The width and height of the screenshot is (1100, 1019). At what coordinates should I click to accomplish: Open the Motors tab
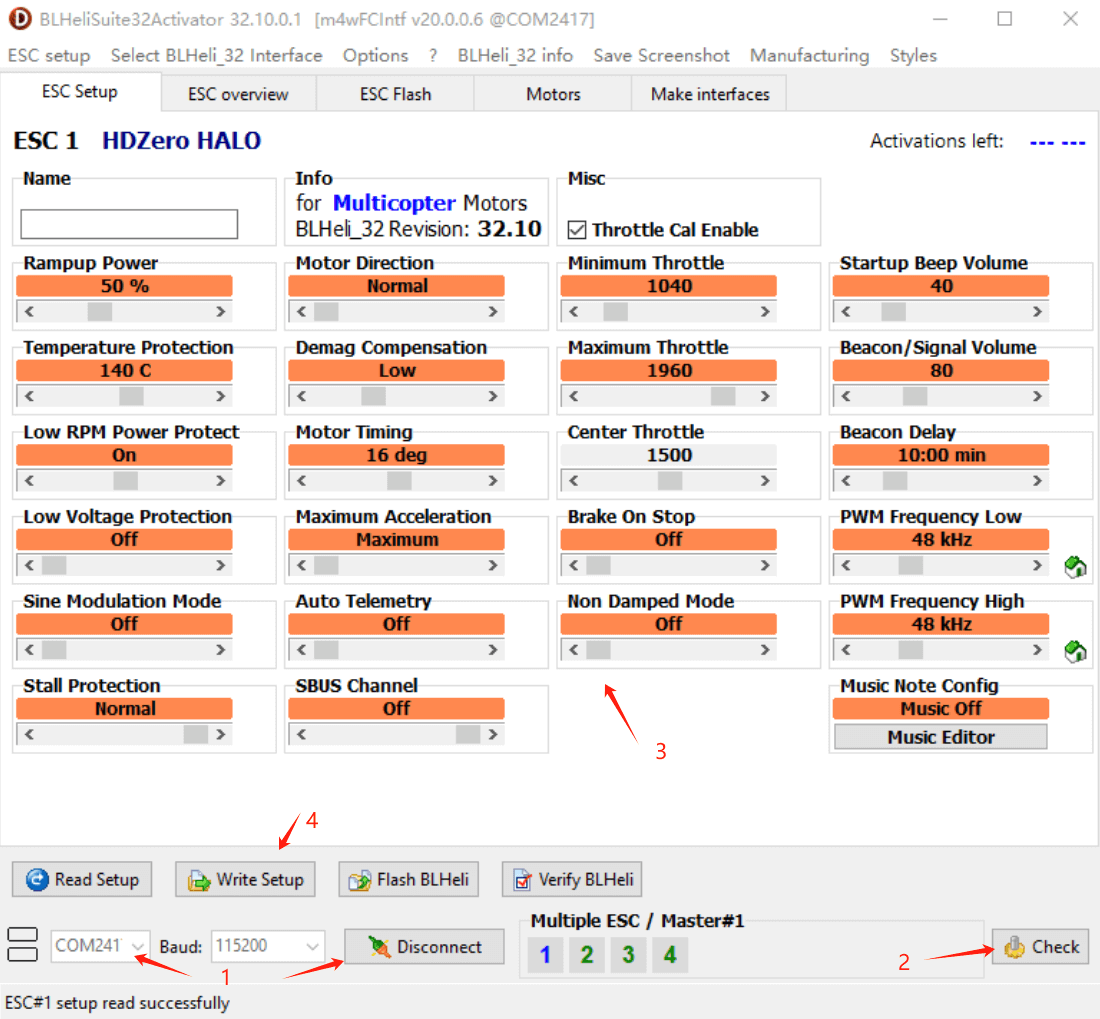click(x=553, y=94)
